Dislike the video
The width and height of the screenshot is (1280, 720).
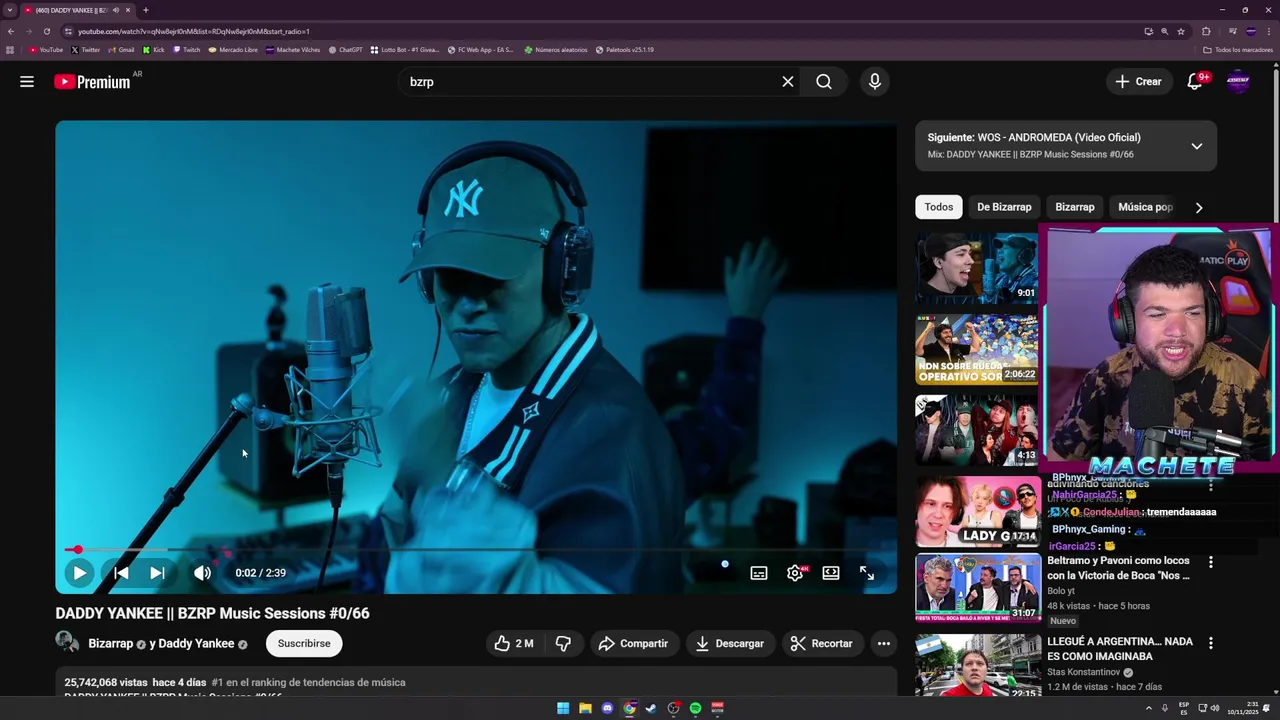[x=563, y=644]
